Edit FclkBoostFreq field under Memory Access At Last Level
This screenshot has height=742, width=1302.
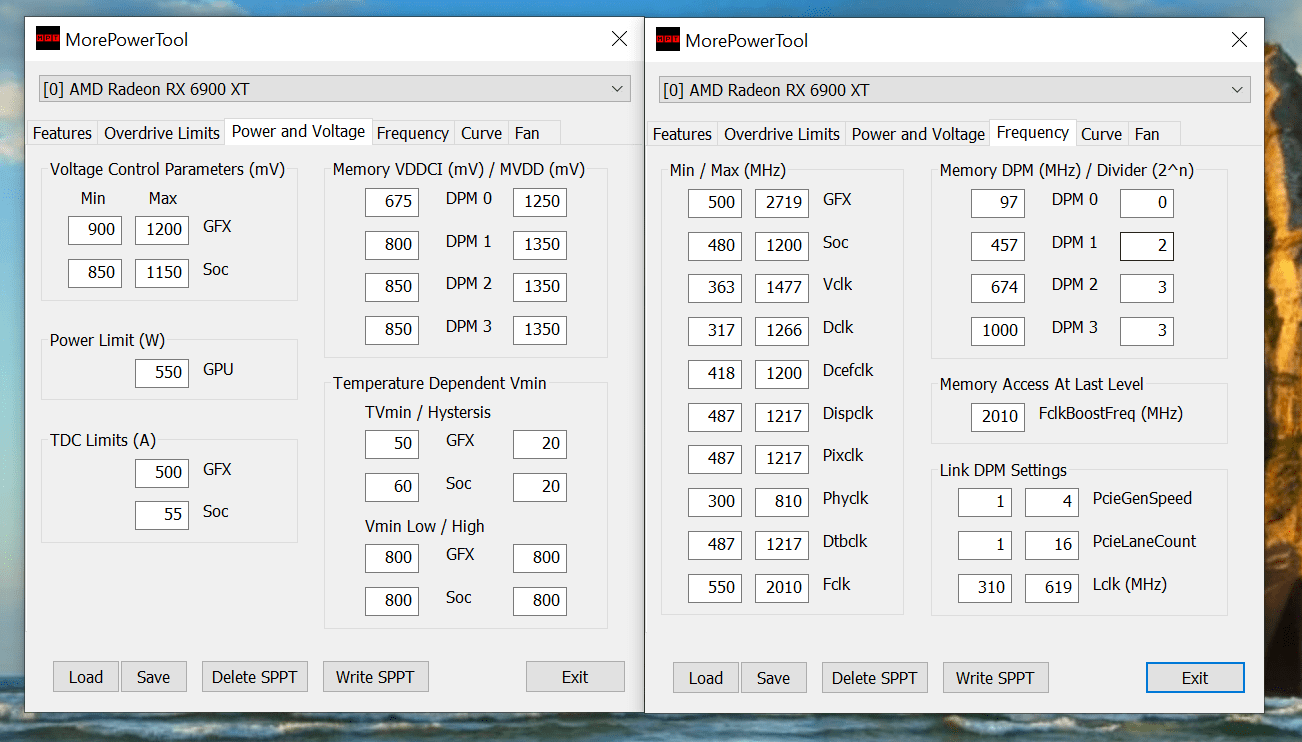point(998,417)
